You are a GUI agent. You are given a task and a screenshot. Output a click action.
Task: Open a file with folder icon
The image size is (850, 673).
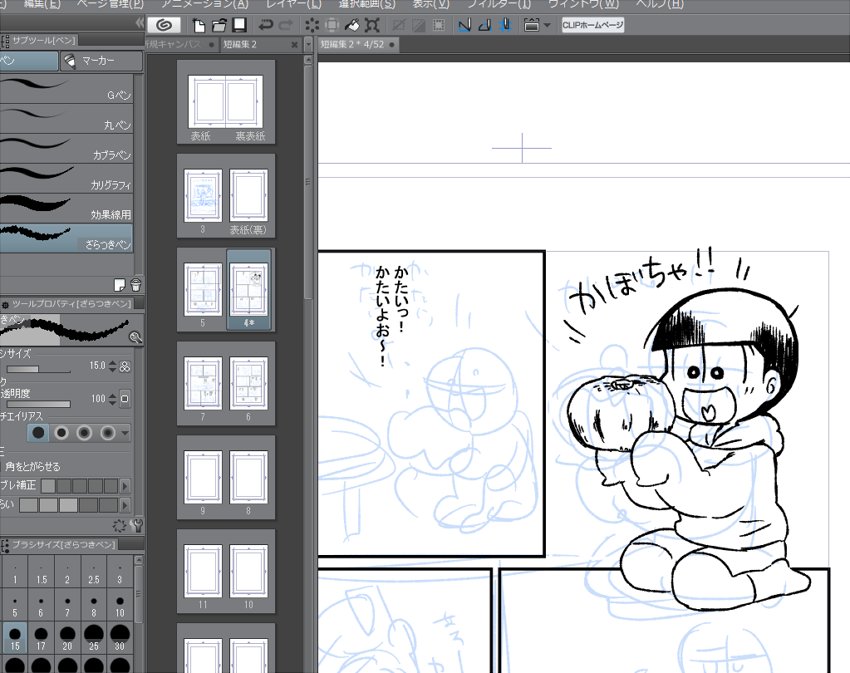[x=220, y=25]
